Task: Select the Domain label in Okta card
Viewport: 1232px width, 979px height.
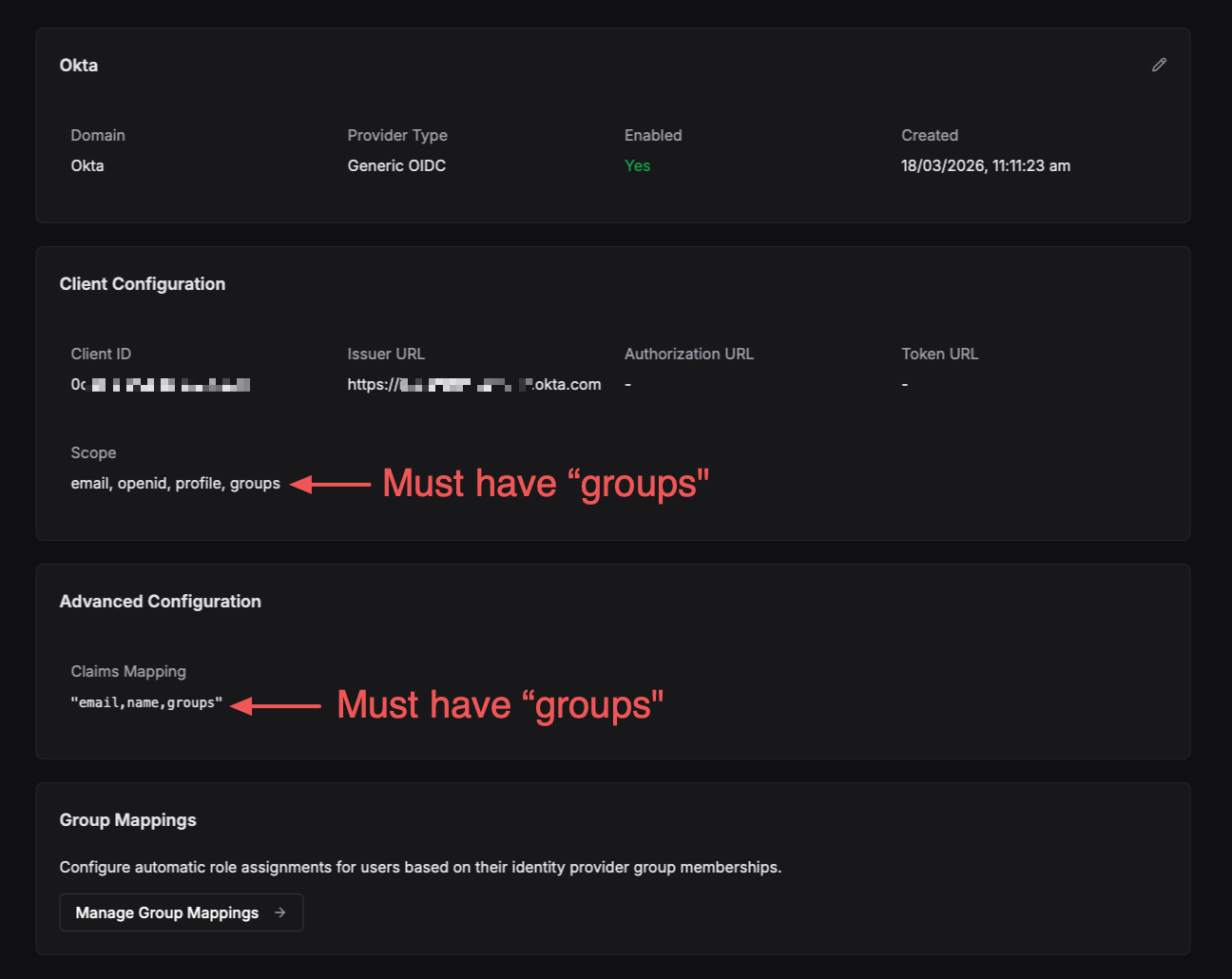Action: pos(98,135)
